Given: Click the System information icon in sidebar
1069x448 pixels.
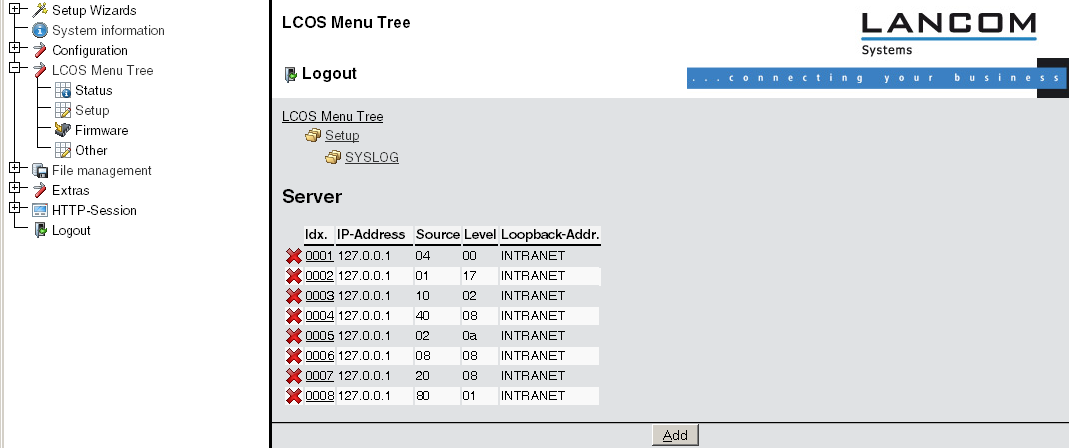Looking at the screenshot, I should [x=40, y=30].
